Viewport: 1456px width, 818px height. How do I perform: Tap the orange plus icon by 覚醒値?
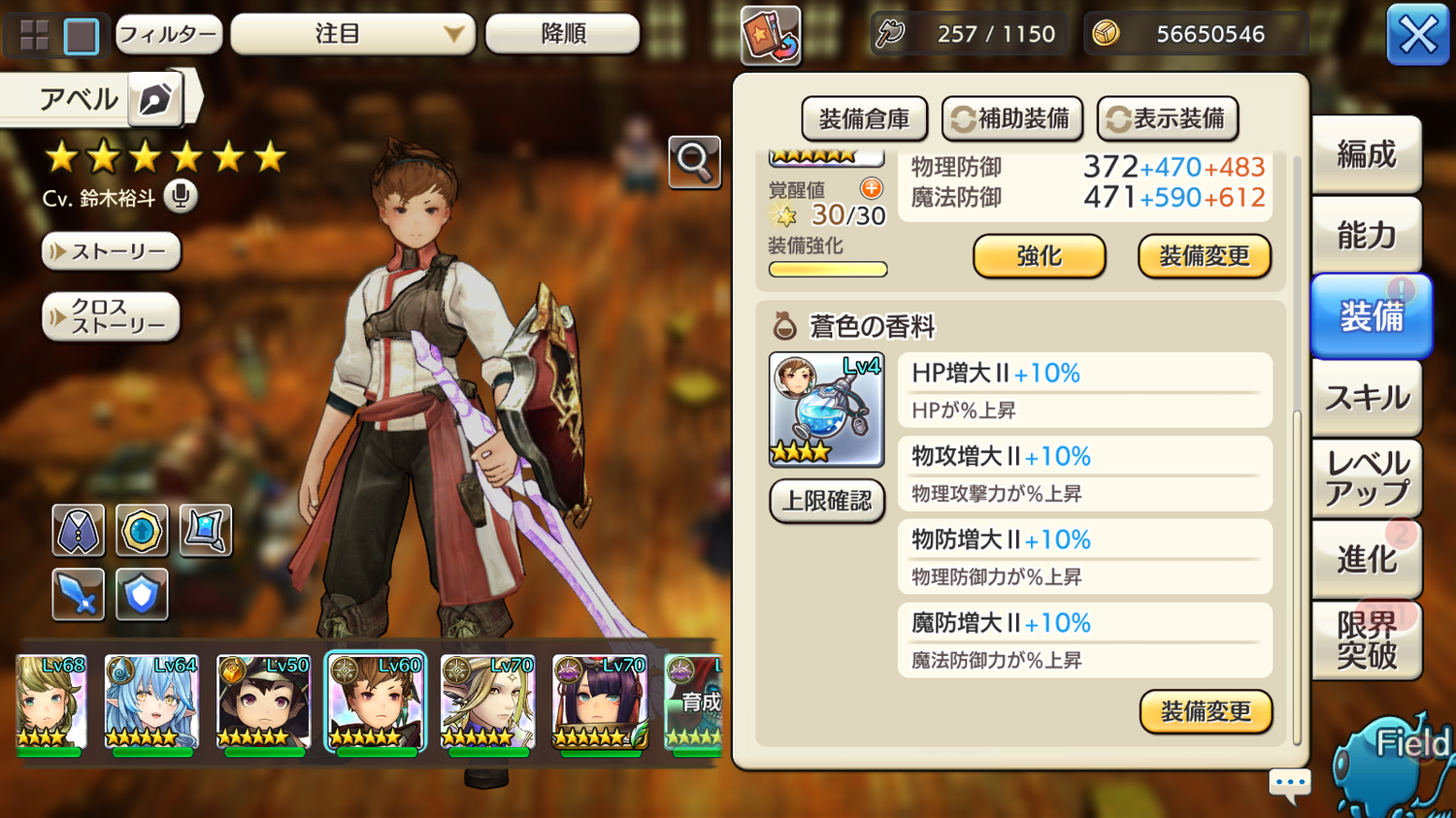coord(872,188)
